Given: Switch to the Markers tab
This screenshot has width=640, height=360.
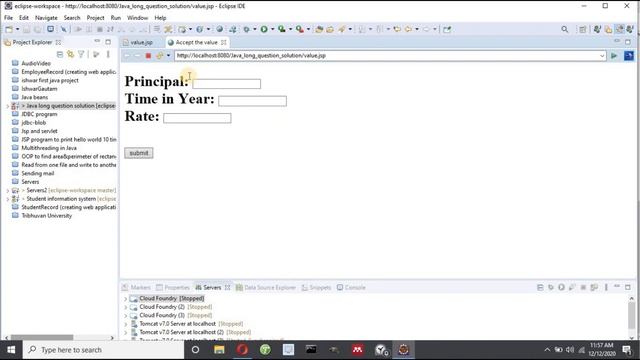Looking at the screenshot, I should click(136, 287).
